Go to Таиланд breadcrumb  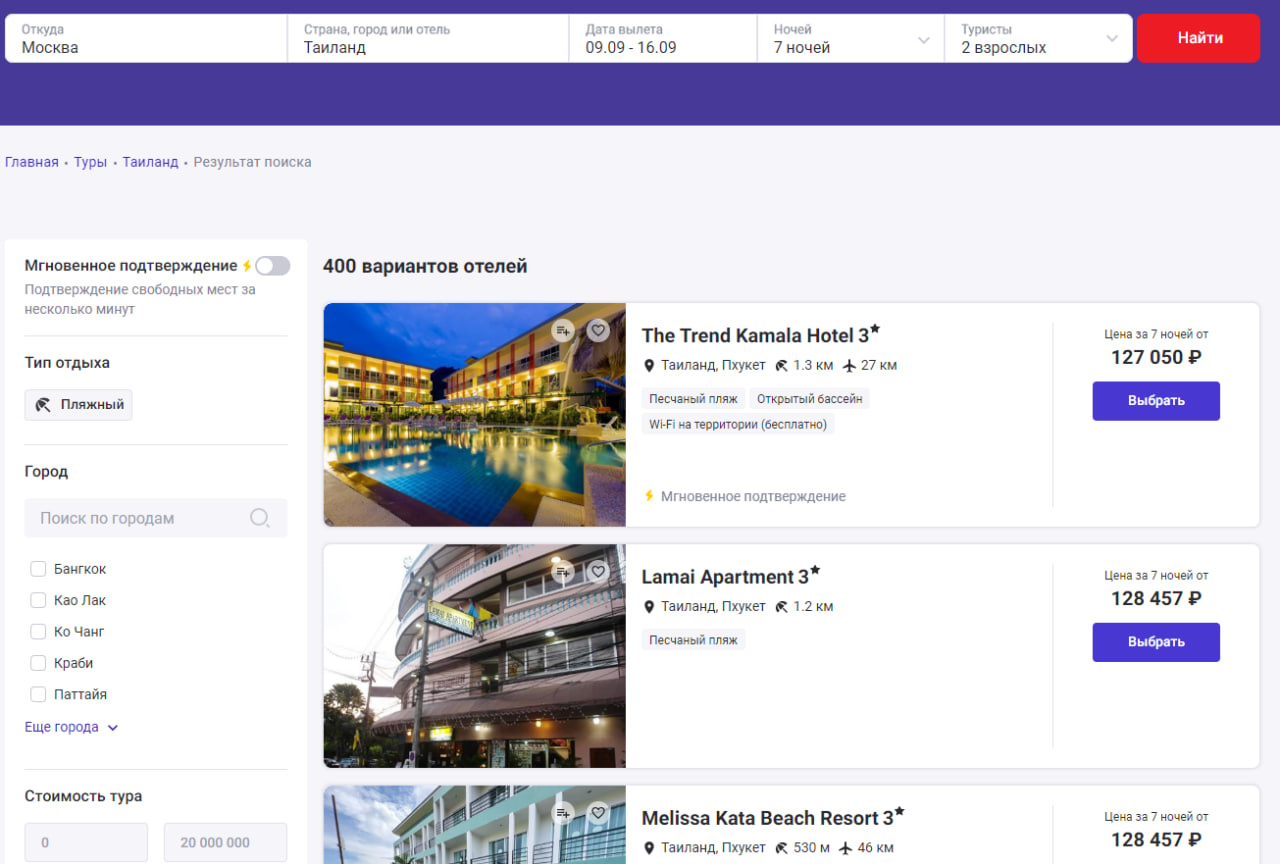pos(150,162)
